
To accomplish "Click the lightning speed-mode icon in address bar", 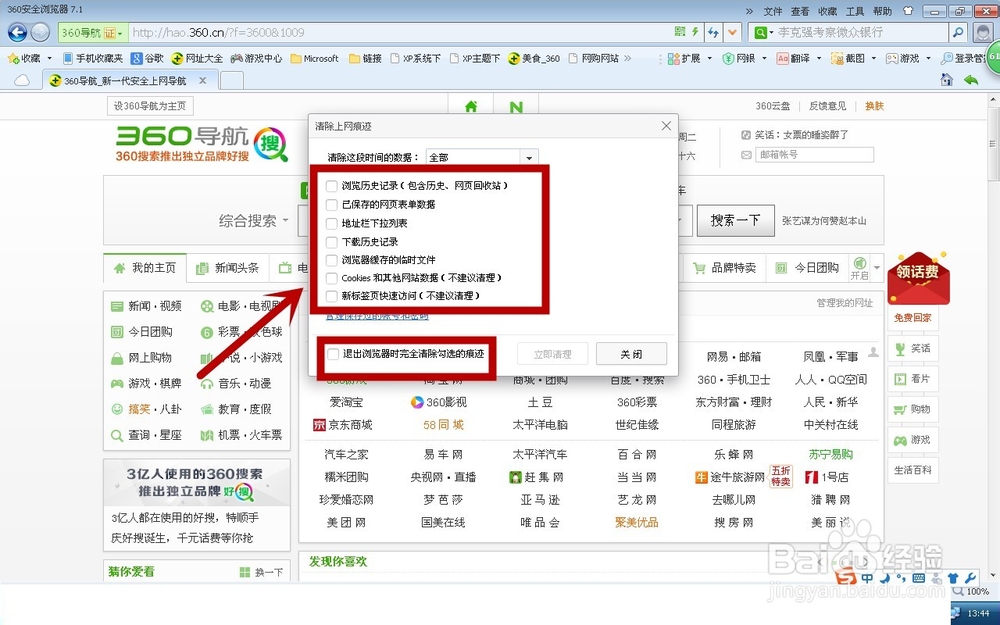I will 695,31.
